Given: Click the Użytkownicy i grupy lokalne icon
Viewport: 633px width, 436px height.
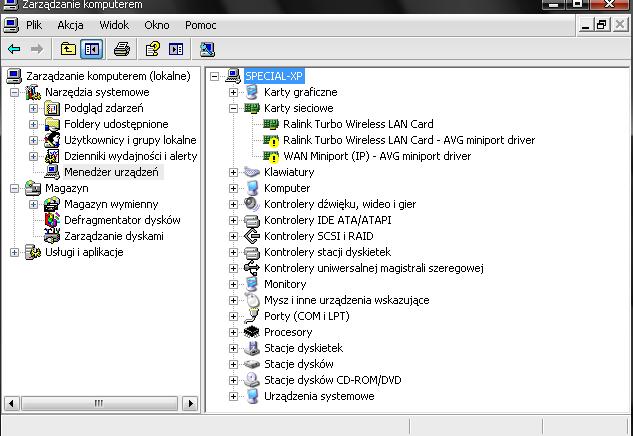Looking at the screenshot, I should [x=52, y=140].
